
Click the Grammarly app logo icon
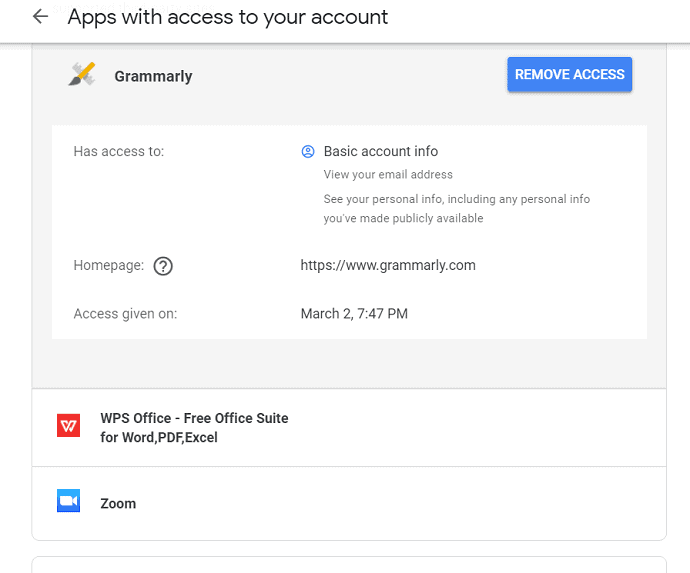pos(81,75)
